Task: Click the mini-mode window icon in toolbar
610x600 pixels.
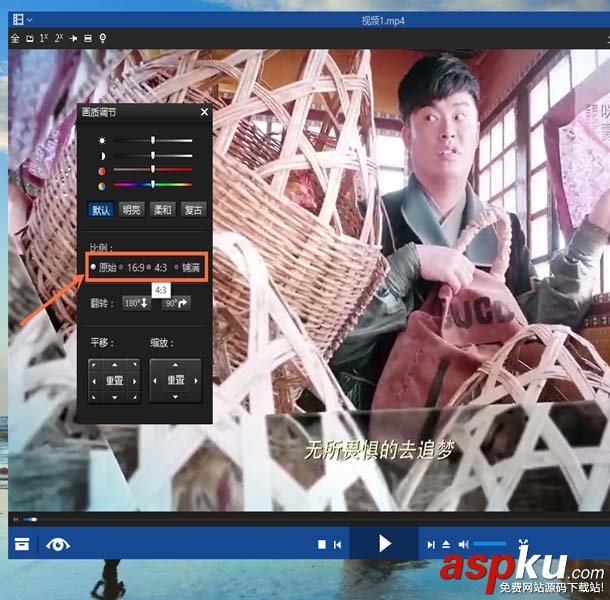Action: tap(30, 38)
